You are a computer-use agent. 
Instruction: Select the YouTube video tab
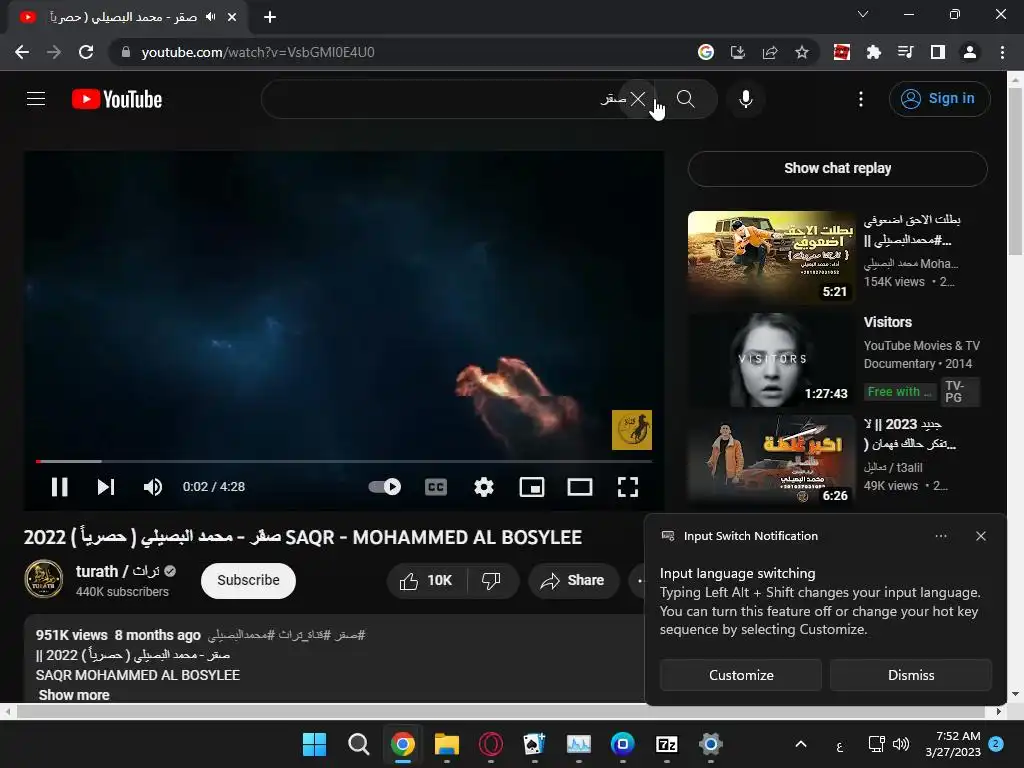[x=127, y=17]
